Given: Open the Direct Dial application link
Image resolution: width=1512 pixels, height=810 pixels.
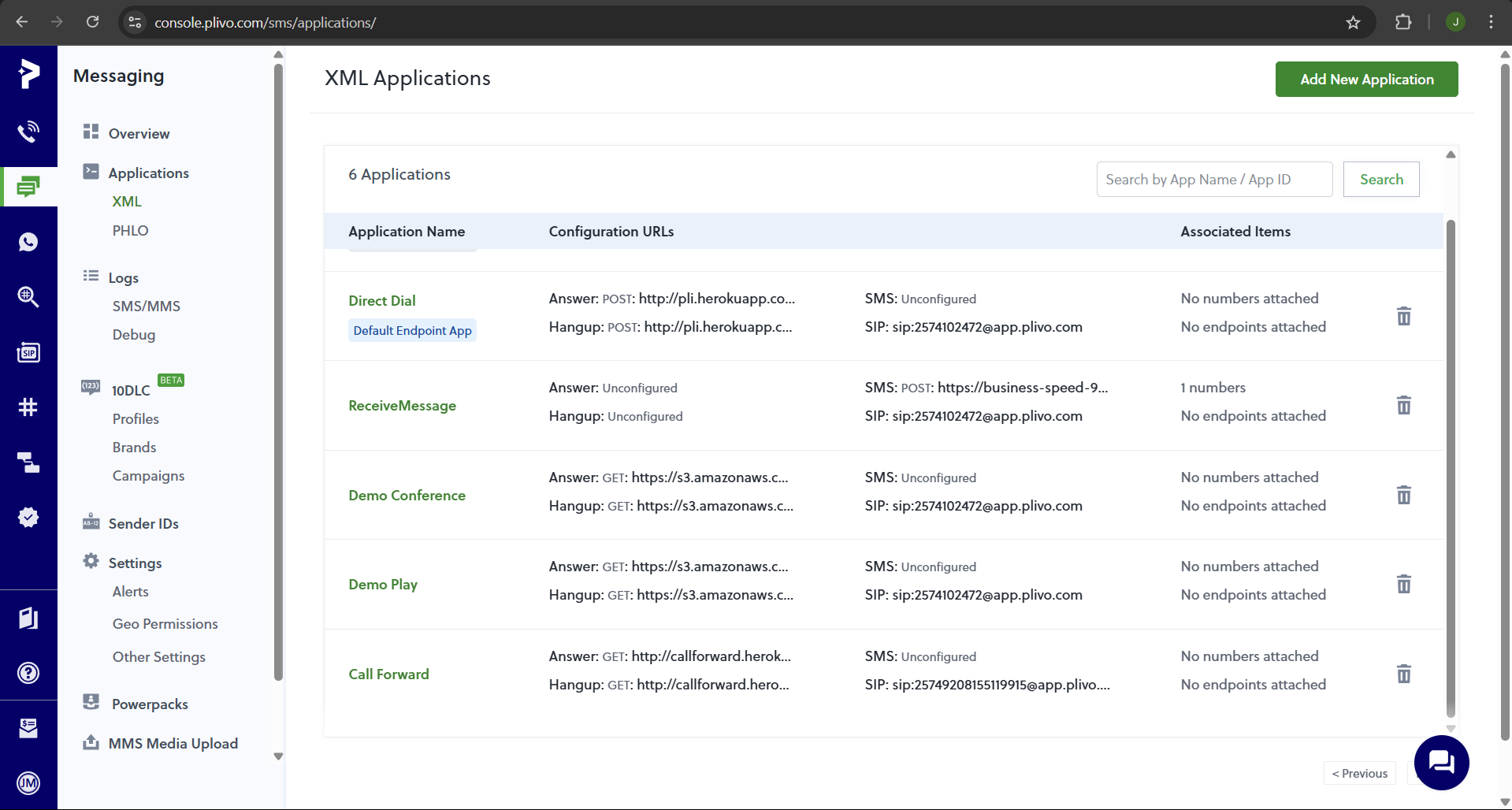Looking at the screenshot, I should tap(381, 300).
